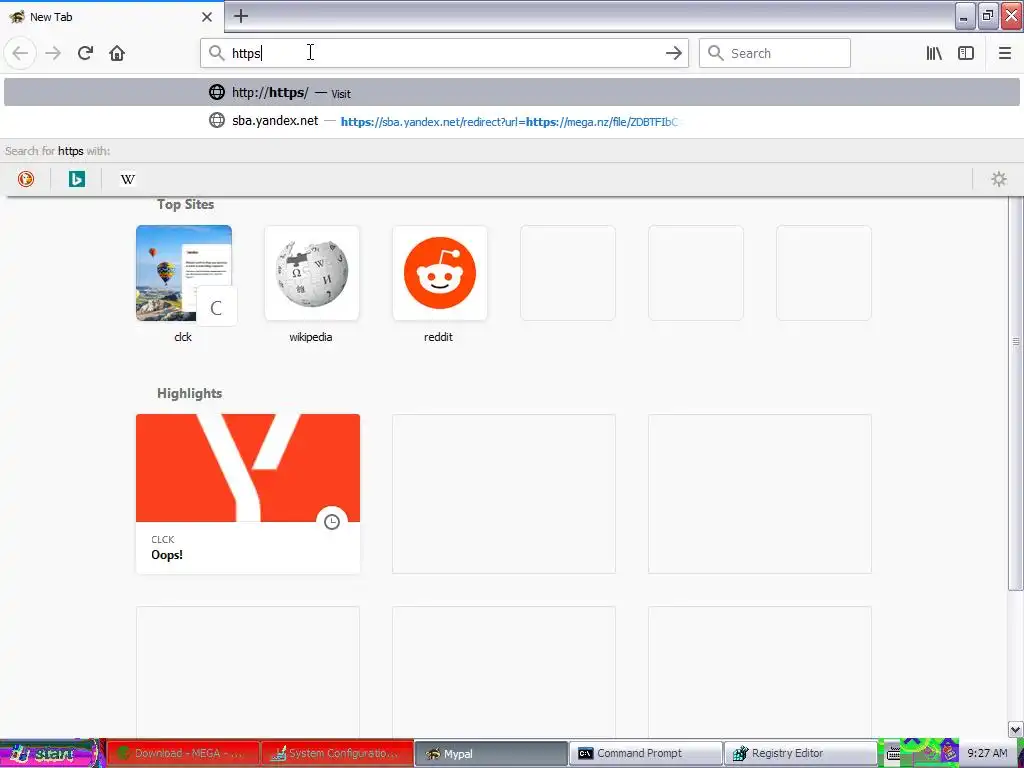
Task: Click the magnifier icon in Search box
Action: [x=716, y=53]
